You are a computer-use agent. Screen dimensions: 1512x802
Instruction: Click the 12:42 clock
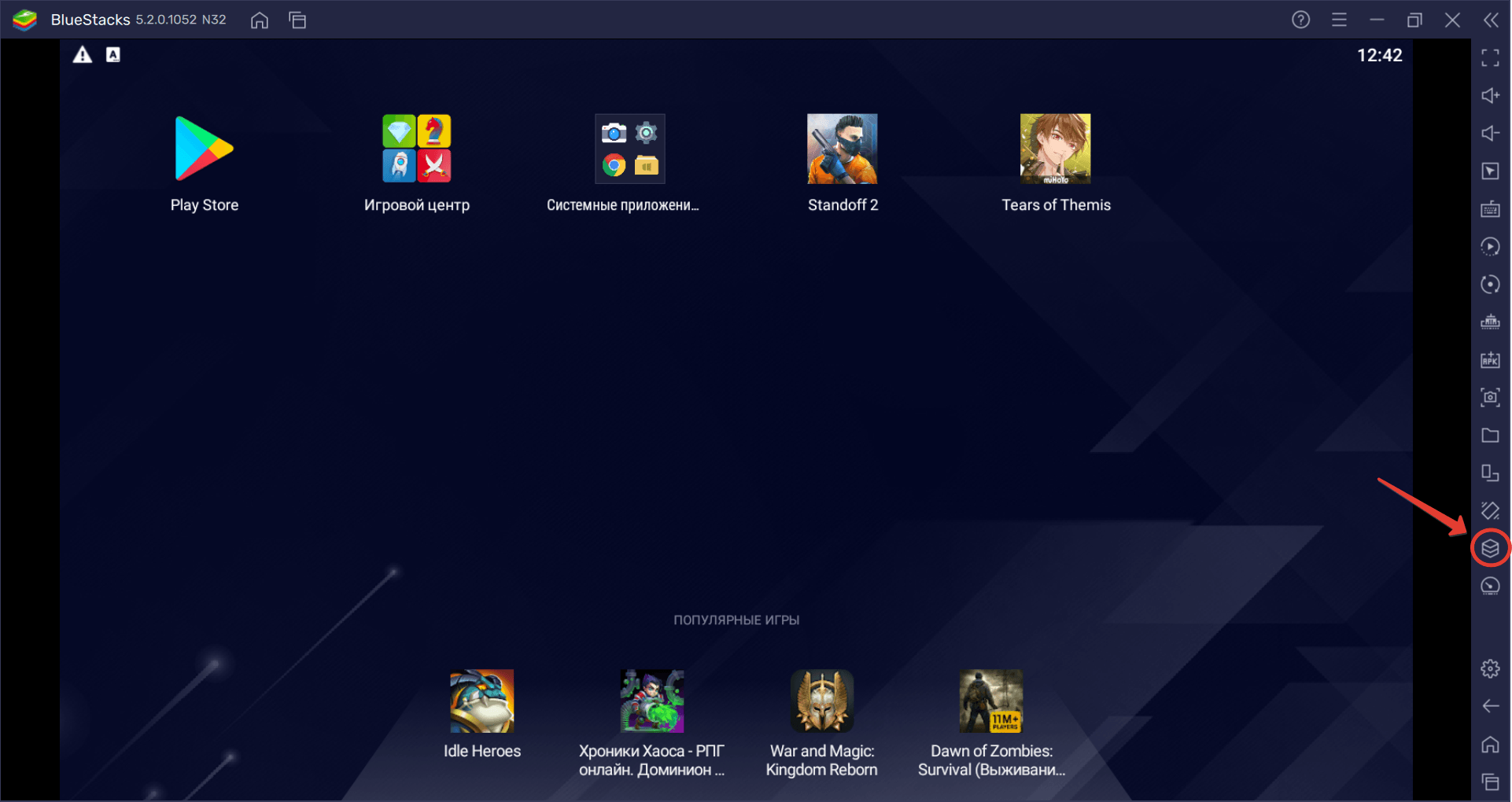point(1380,55)
